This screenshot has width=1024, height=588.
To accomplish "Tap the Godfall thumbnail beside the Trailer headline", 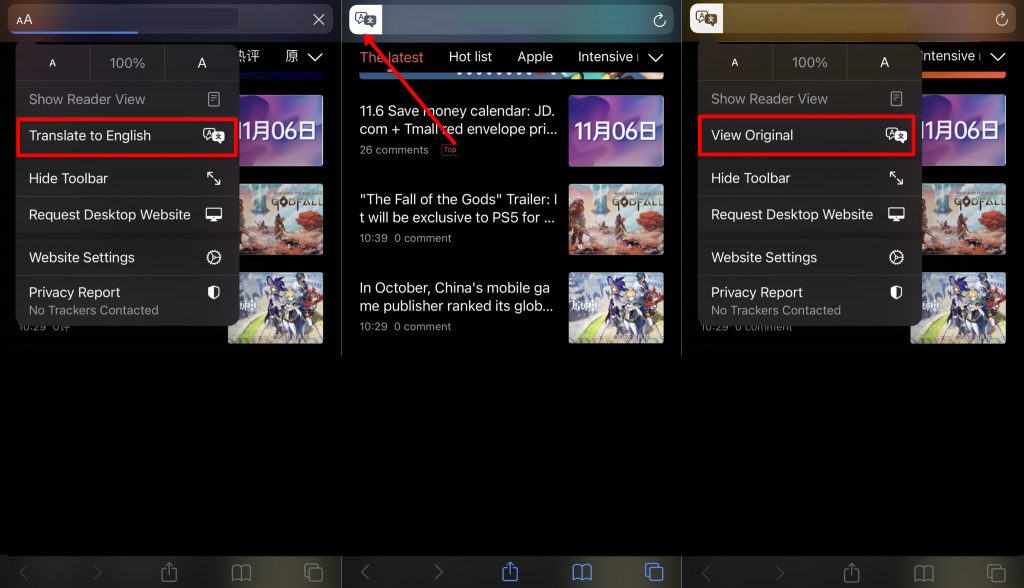I will pos(616,219).
